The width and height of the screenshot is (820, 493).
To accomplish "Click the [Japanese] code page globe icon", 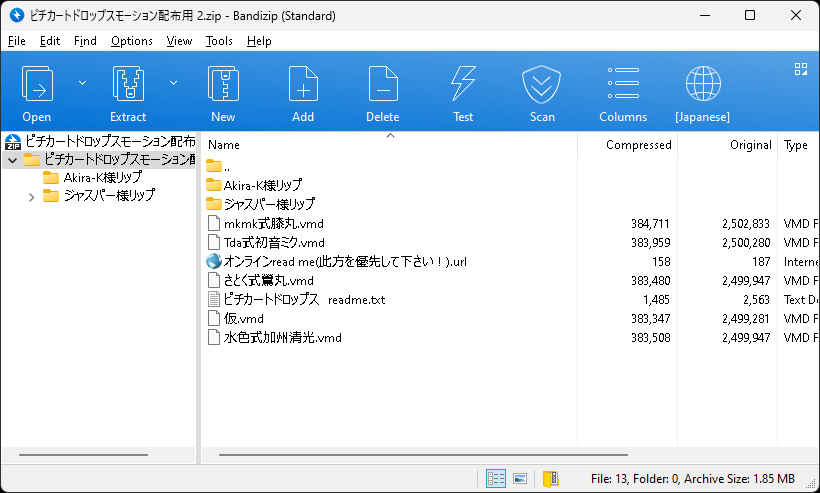I will tap(703, 84).
